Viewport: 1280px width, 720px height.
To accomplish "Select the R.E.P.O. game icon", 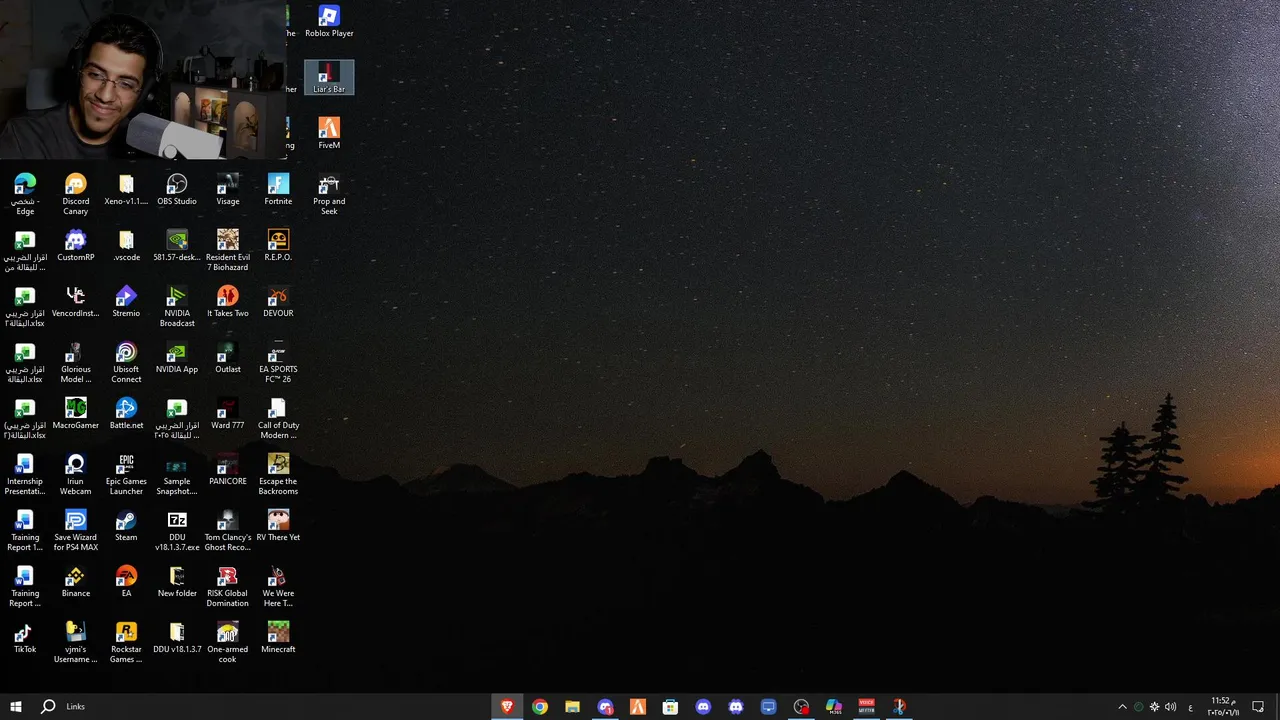I will pyautogui.click(x=278, y=246).
